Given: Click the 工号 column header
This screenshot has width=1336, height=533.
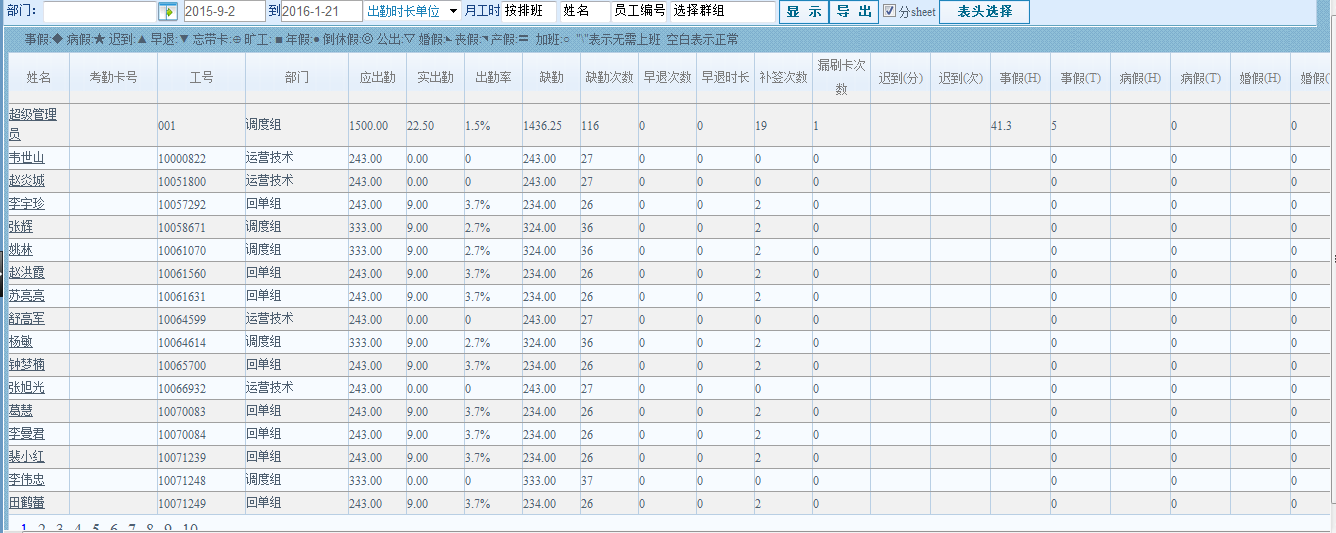Looking at the screenshot, I should point(201,77).
